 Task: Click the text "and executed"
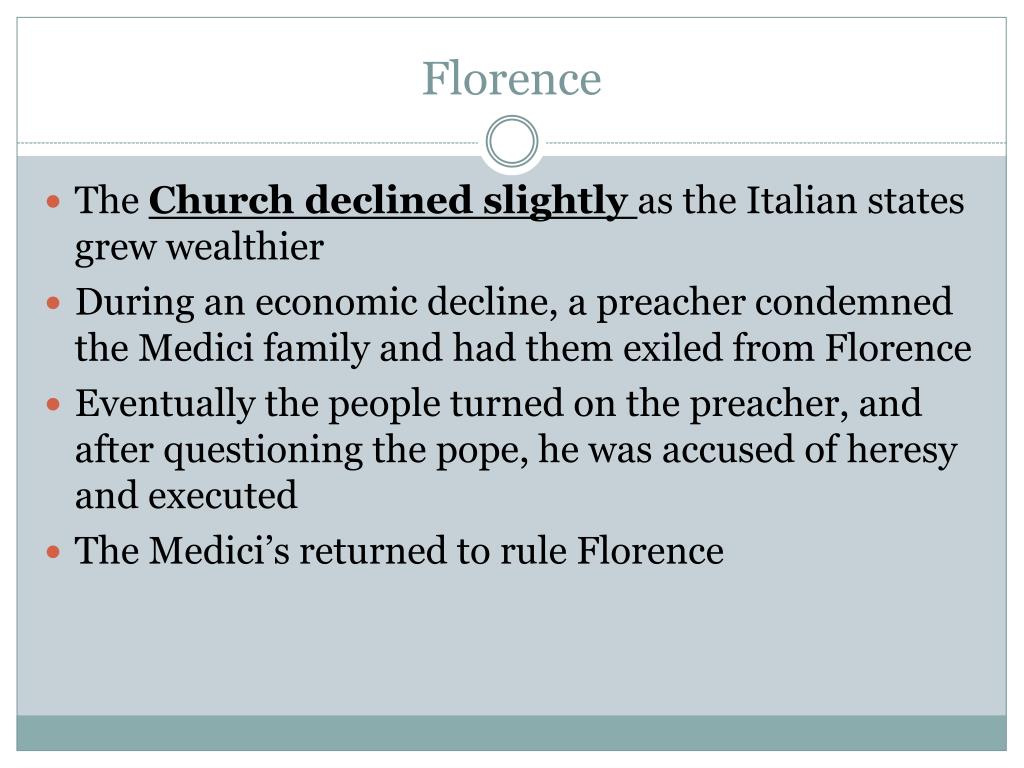[186, 496]
